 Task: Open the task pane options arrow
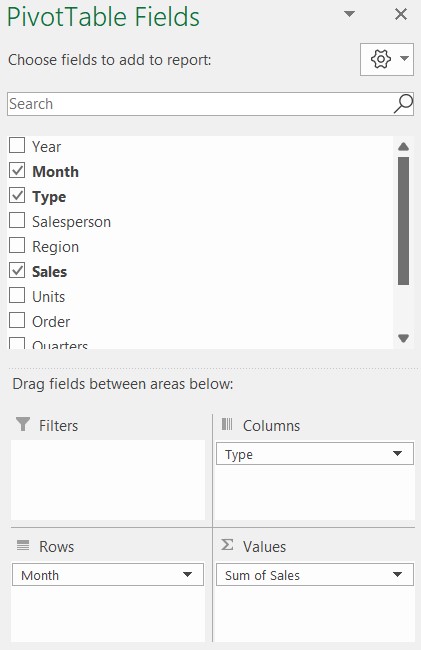point(349,14)
